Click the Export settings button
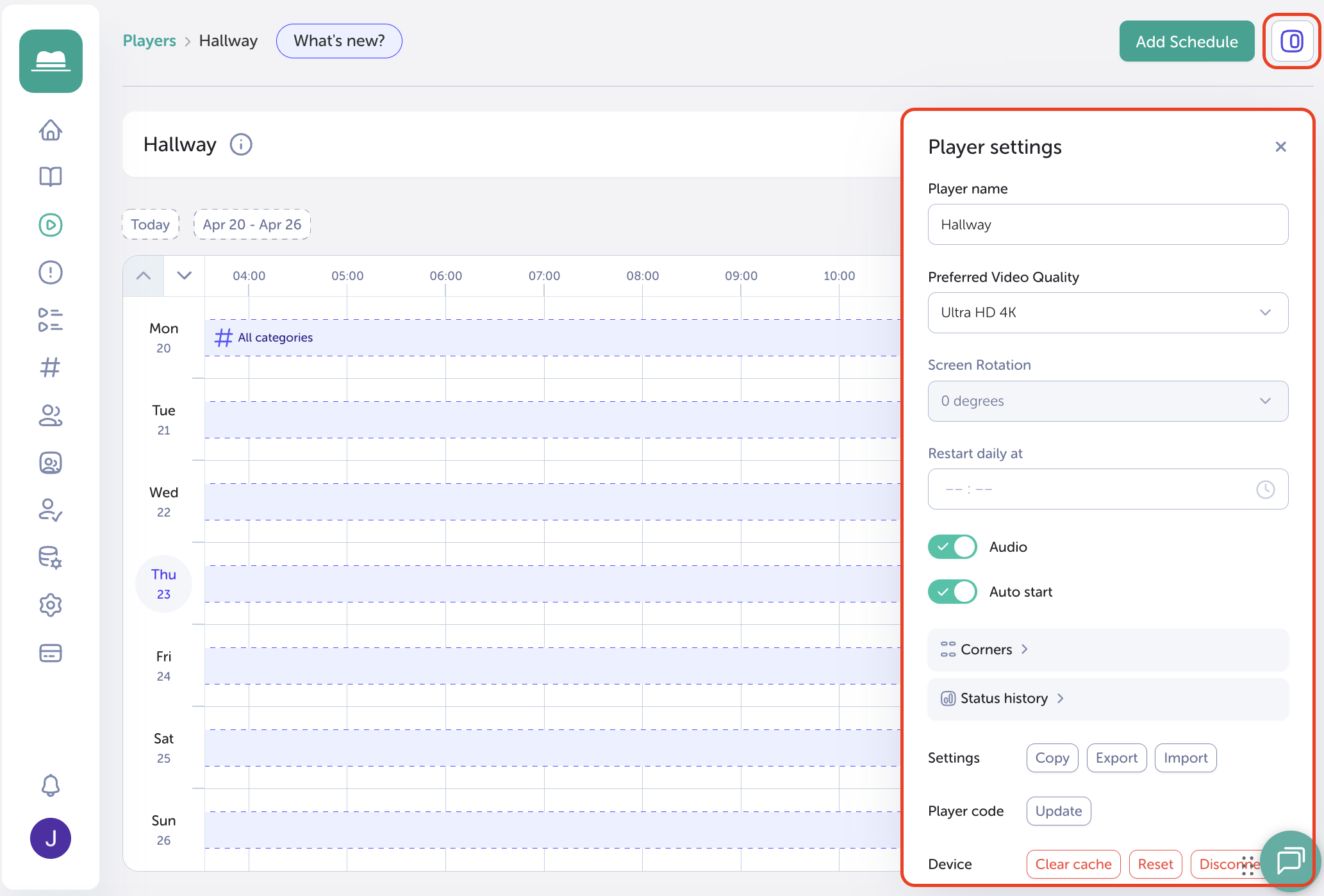 click(1116, 758)
